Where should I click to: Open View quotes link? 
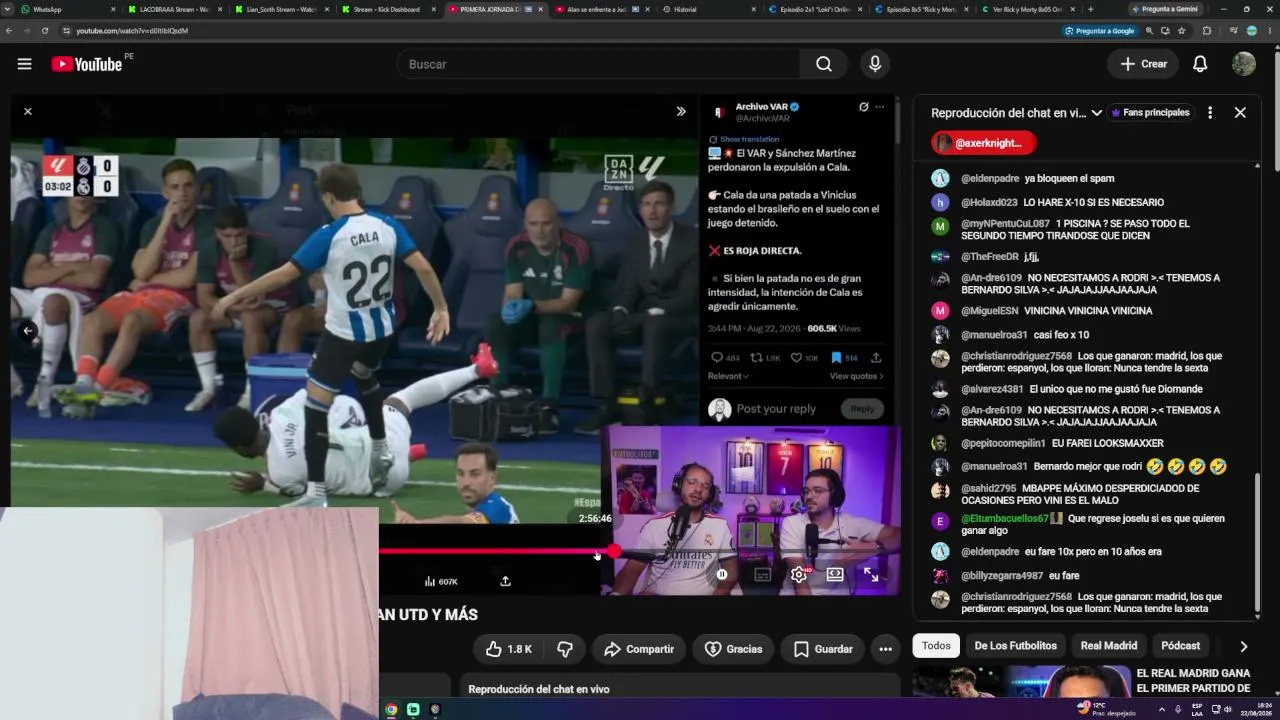point(856,376)
